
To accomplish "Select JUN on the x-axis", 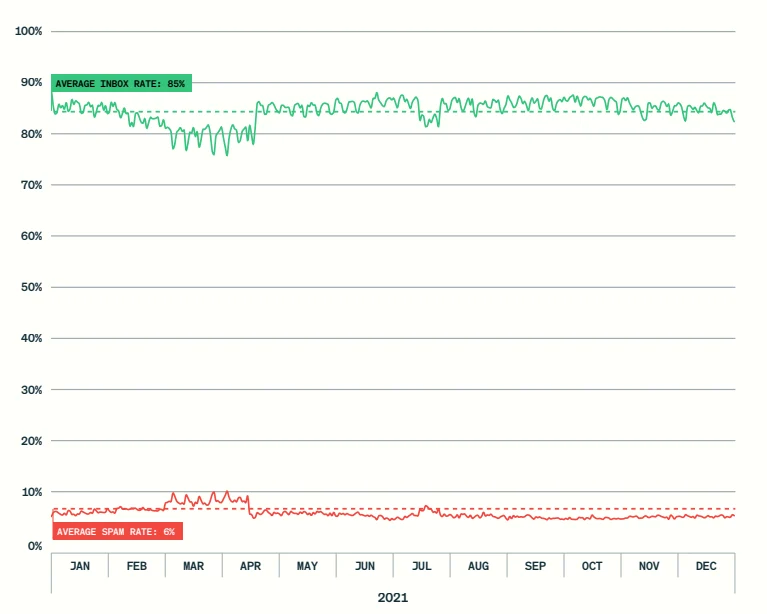I will (365, 567).
